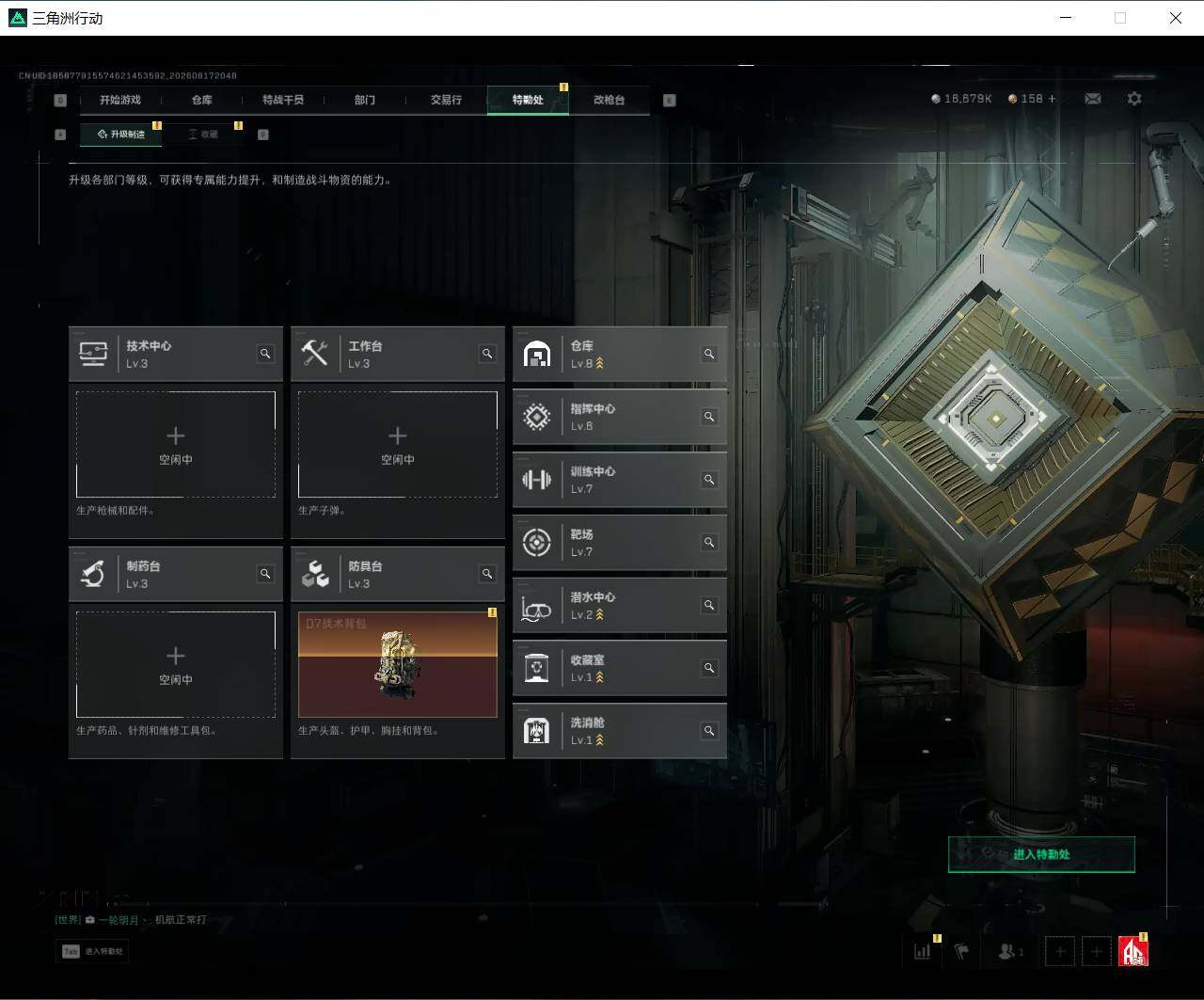Image resolution: width=1204 pixels, height=1000 pixels.
Task: Click the second empty squad plus slot
Action: click(1096, 951)
